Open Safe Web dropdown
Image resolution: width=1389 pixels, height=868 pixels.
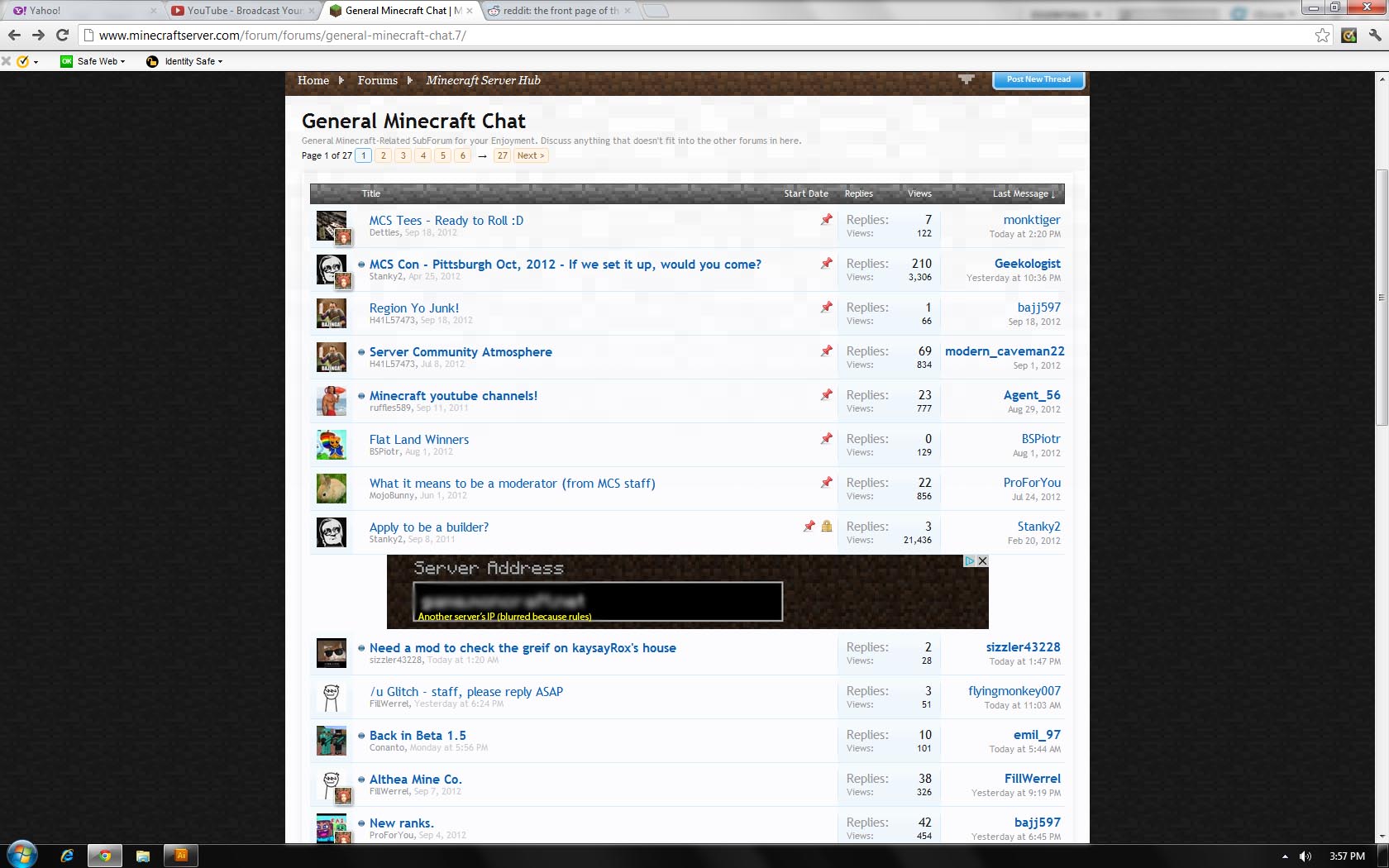tap(93, 61)
